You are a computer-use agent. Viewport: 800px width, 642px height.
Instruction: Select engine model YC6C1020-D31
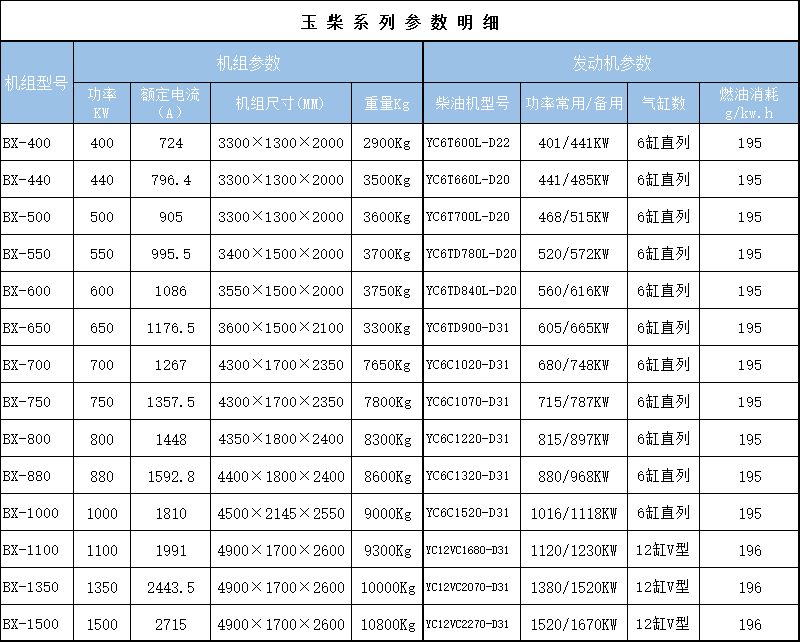pyautogui.click(x=468, y=365)
